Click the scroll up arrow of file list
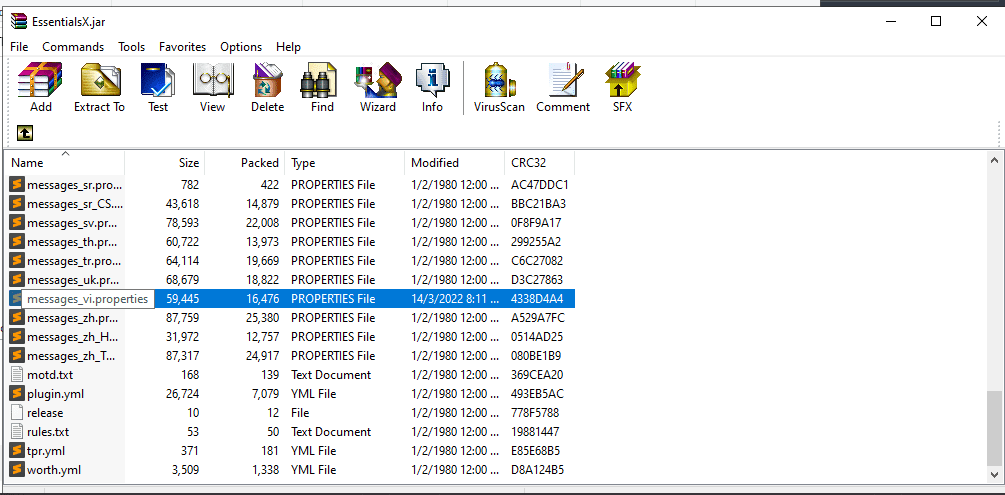 (994, 161)
